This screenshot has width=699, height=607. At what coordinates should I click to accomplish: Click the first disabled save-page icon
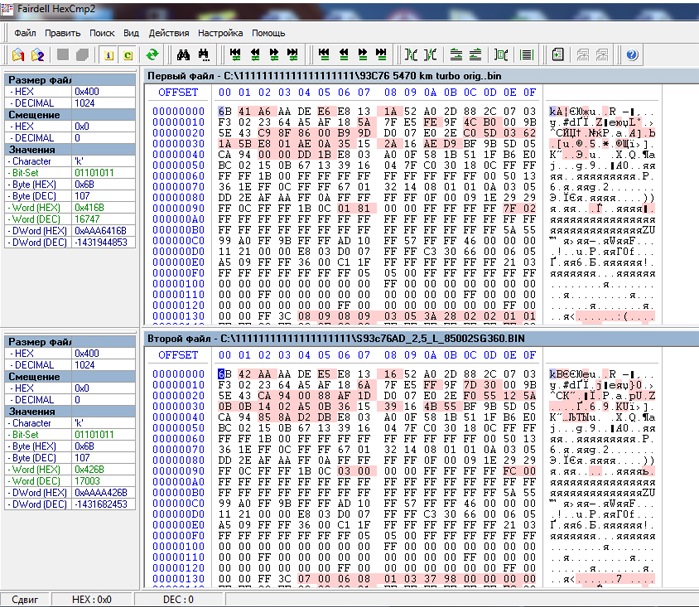click(583, 55)
